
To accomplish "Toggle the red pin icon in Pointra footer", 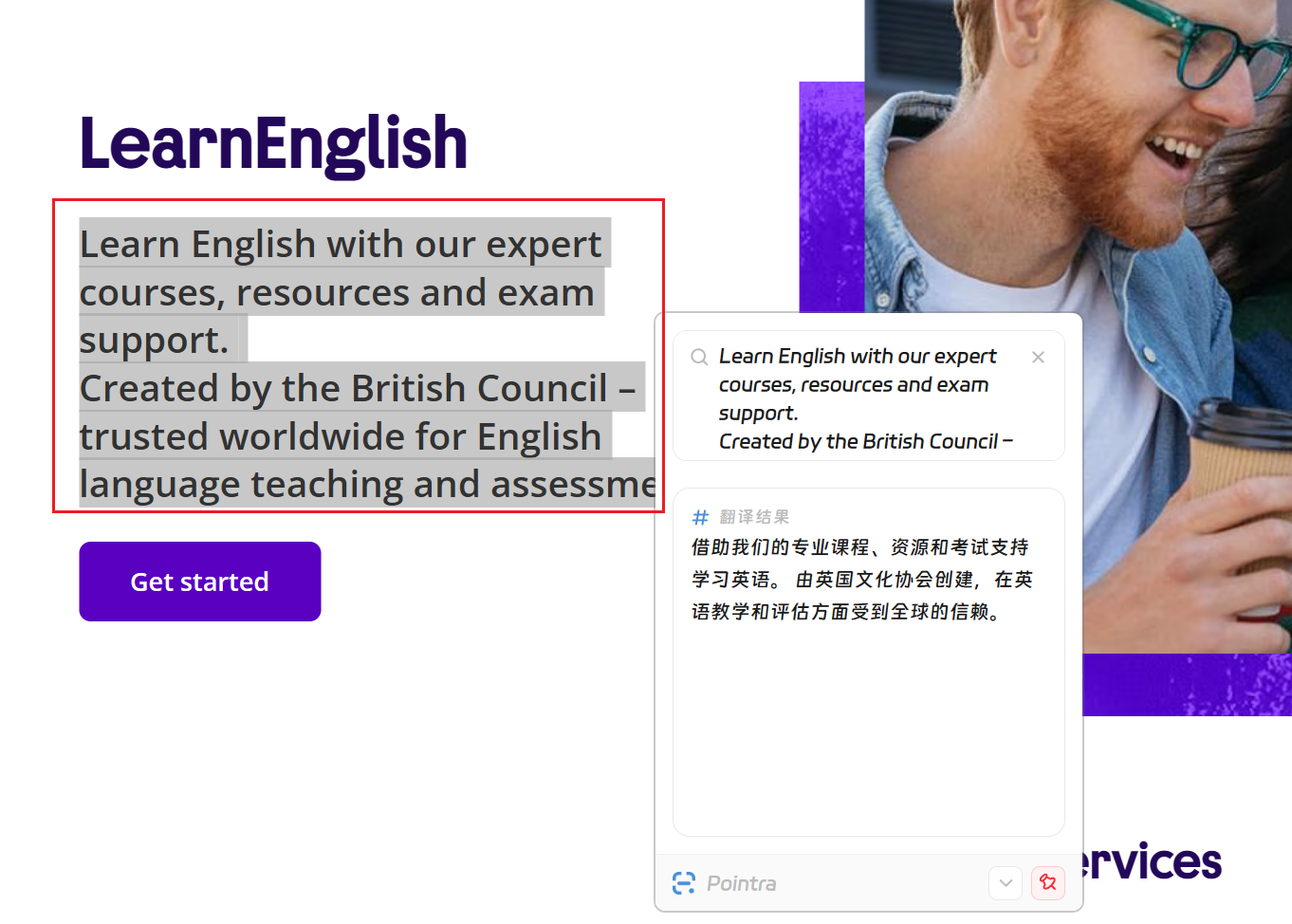I will [1047, 883].
